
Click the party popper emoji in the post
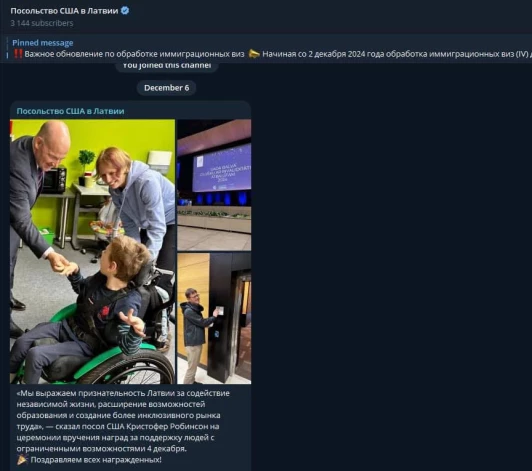pos(22,460)
